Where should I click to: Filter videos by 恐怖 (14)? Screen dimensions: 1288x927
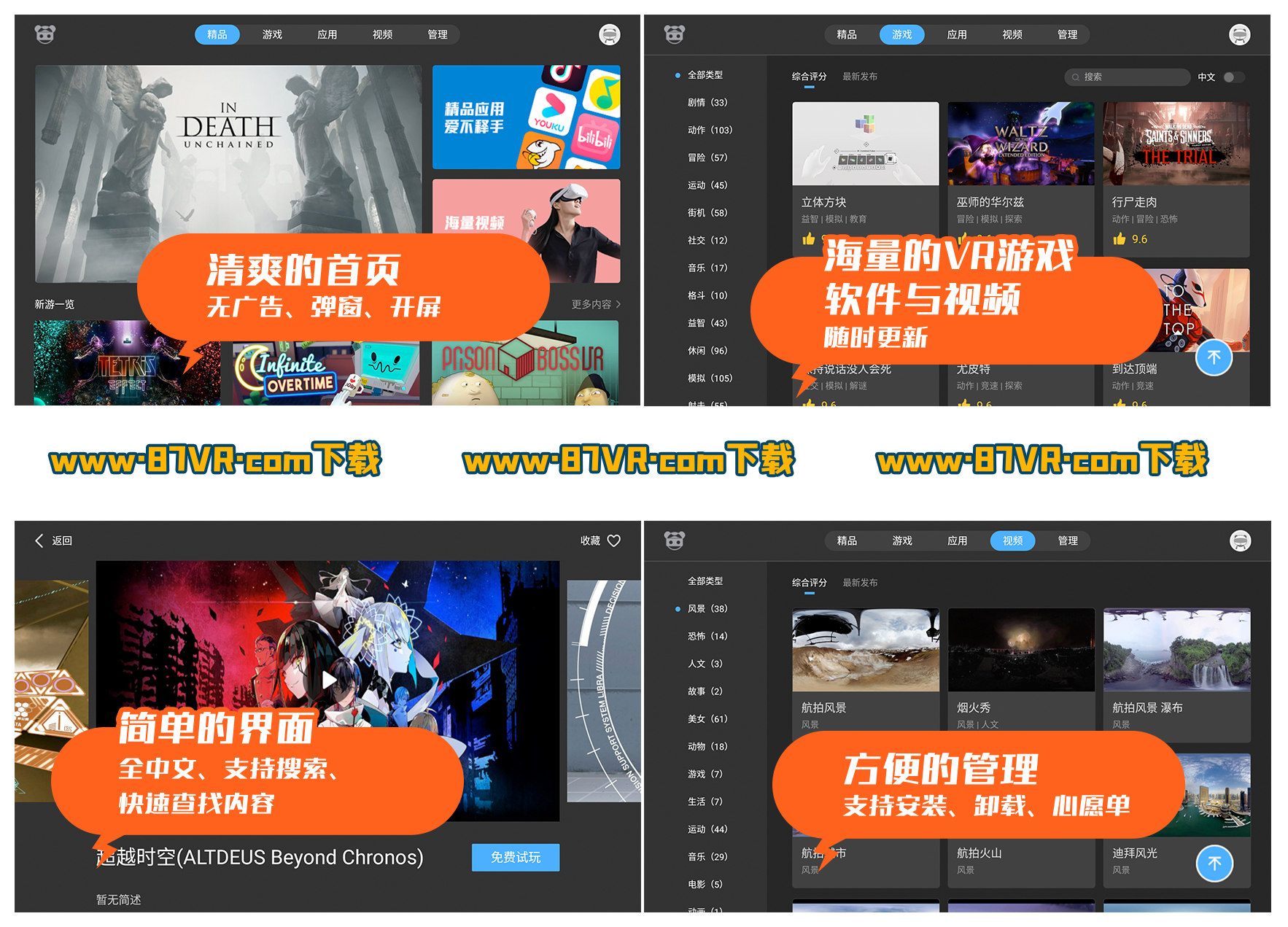(707, 637)
